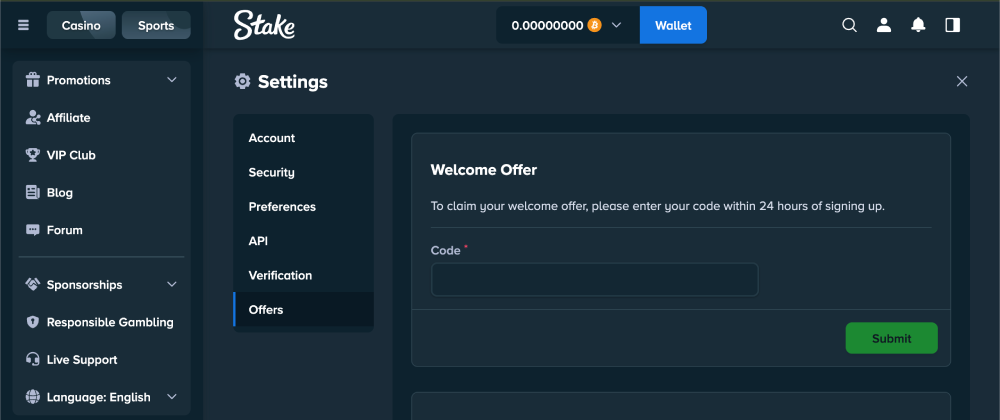Select the Offers settings tab
Image resolution: width=1000 pixels, height=420 pixels.
304,310
